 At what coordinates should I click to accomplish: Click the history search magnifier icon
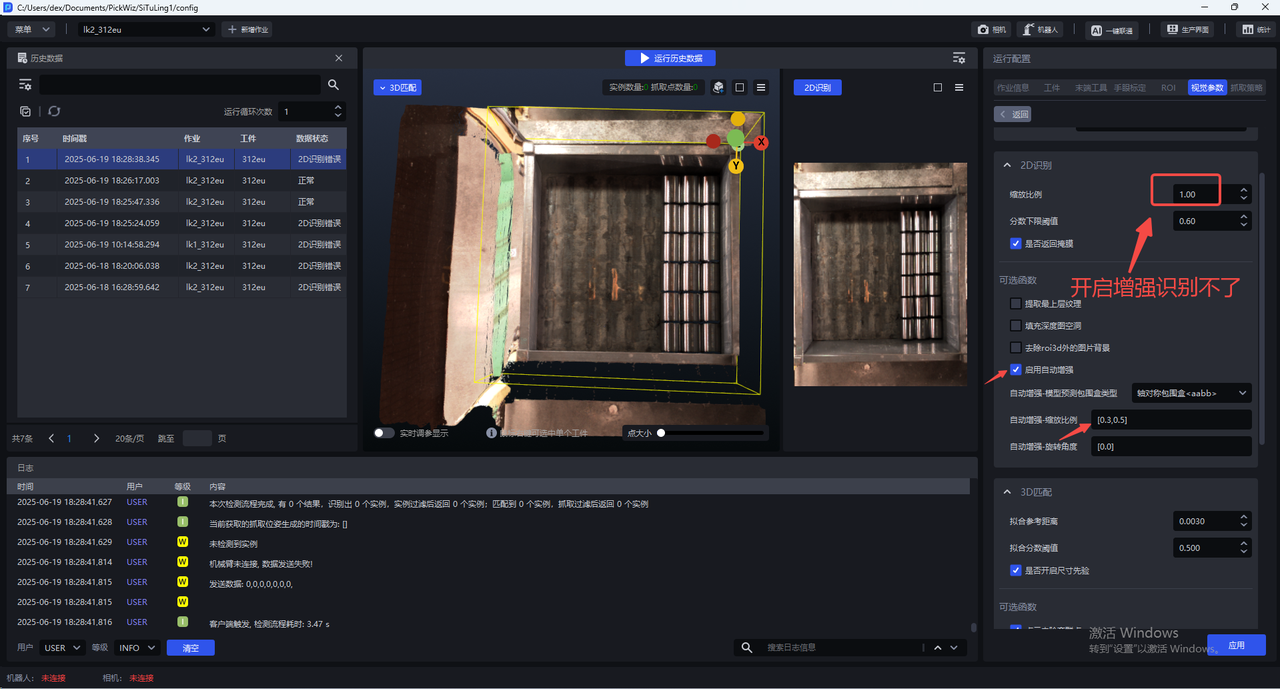pyautogui.click(x=334, y=85)
